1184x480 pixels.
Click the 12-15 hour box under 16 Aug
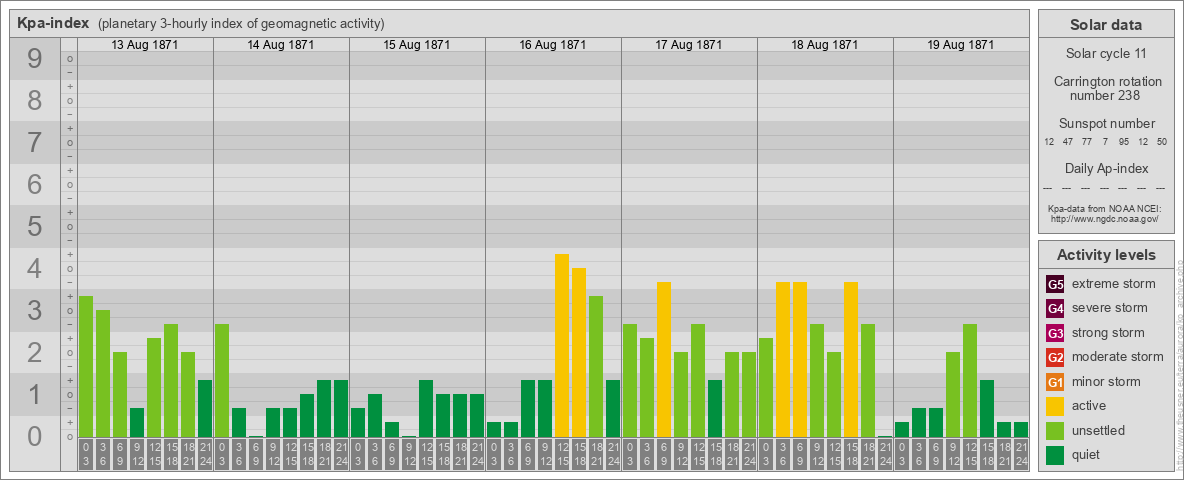[x=562, y=455]
